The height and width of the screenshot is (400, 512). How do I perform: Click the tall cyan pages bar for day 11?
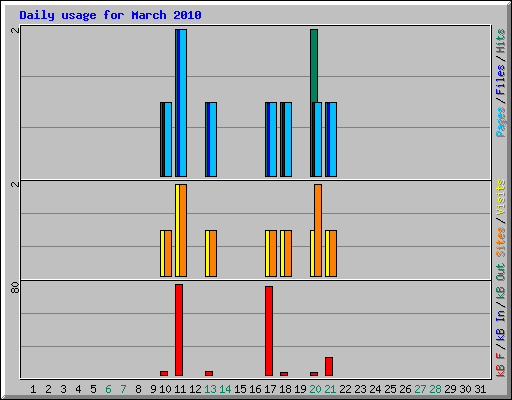click(183, 103)
